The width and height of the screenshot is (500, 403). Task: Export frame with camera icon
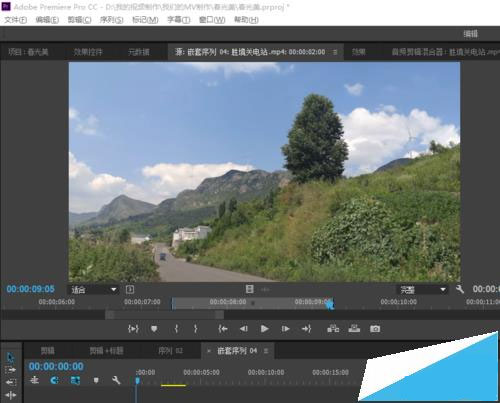tap(375, 329)
